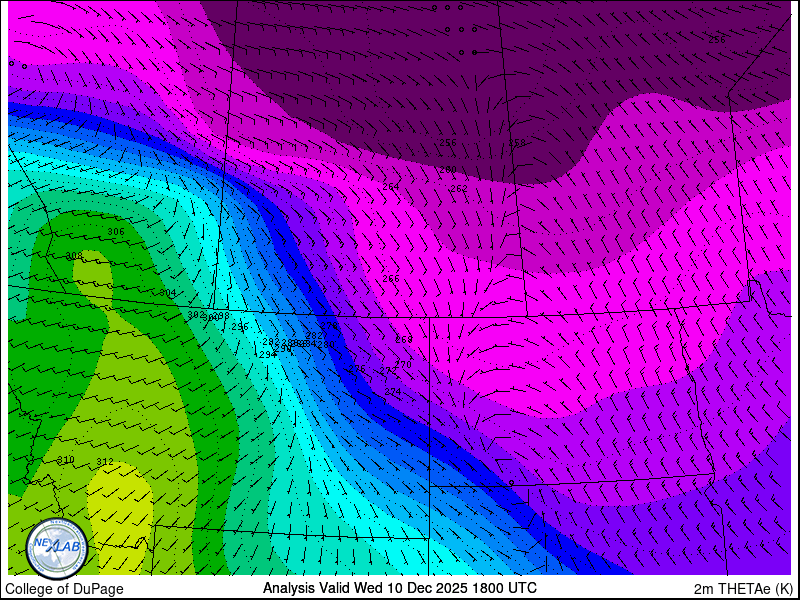Image resolution: width=800 pixels, height=600 pixels.
Task: Click the College of DuPage label
Action: 64,589
